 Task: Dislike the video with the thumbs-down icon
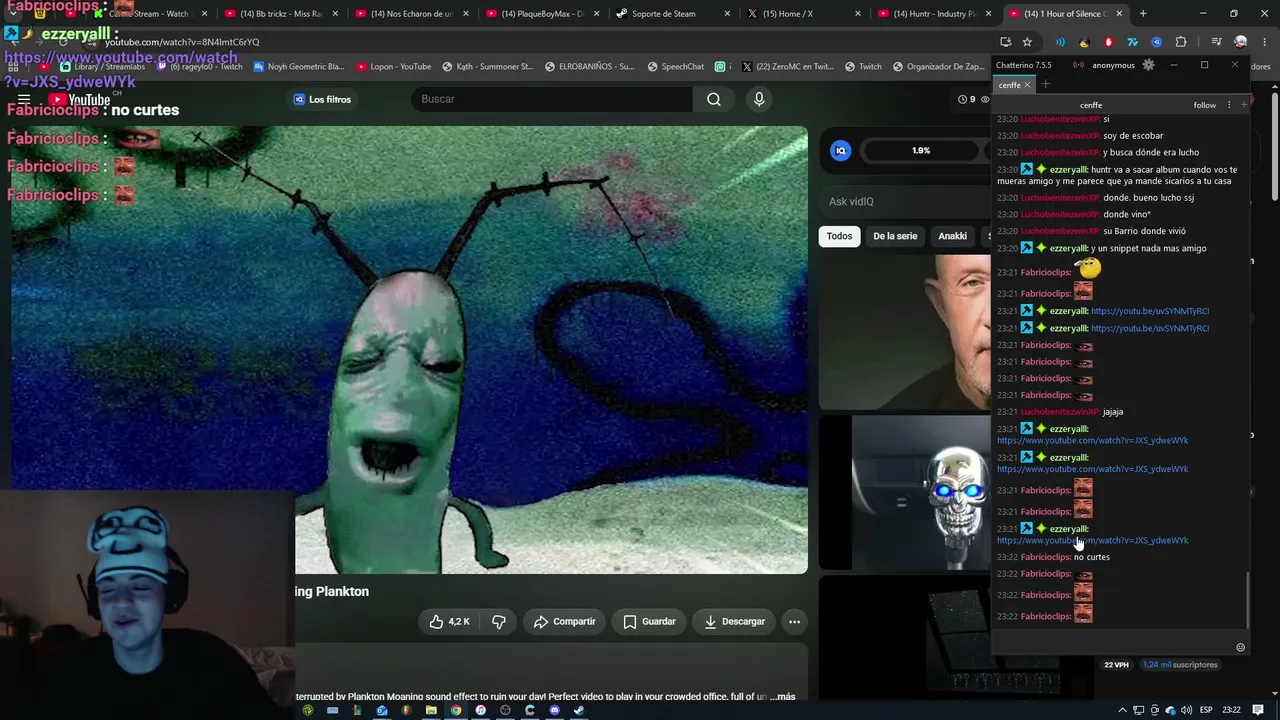tap(499, 622)
